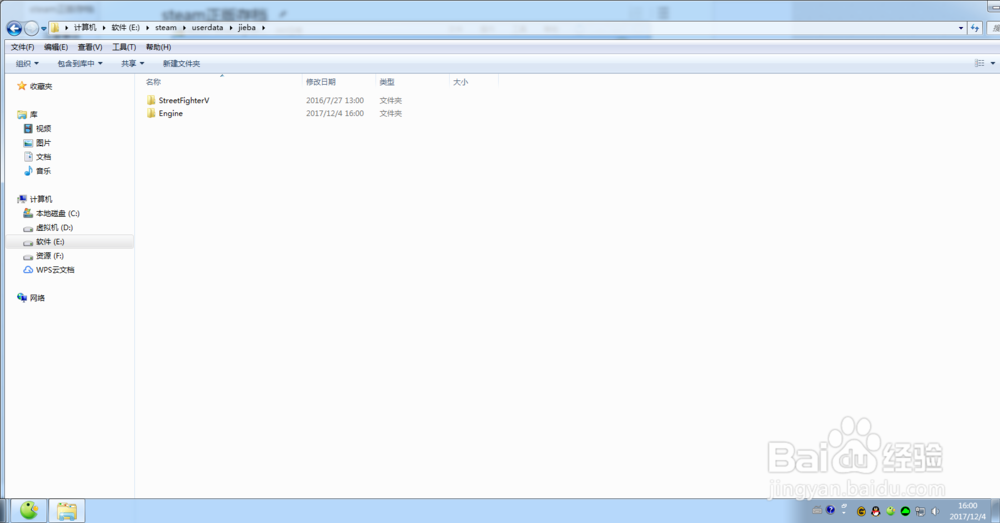Sort by the 类型 column header
The image size is (1000, 523).
pos(387,82)
